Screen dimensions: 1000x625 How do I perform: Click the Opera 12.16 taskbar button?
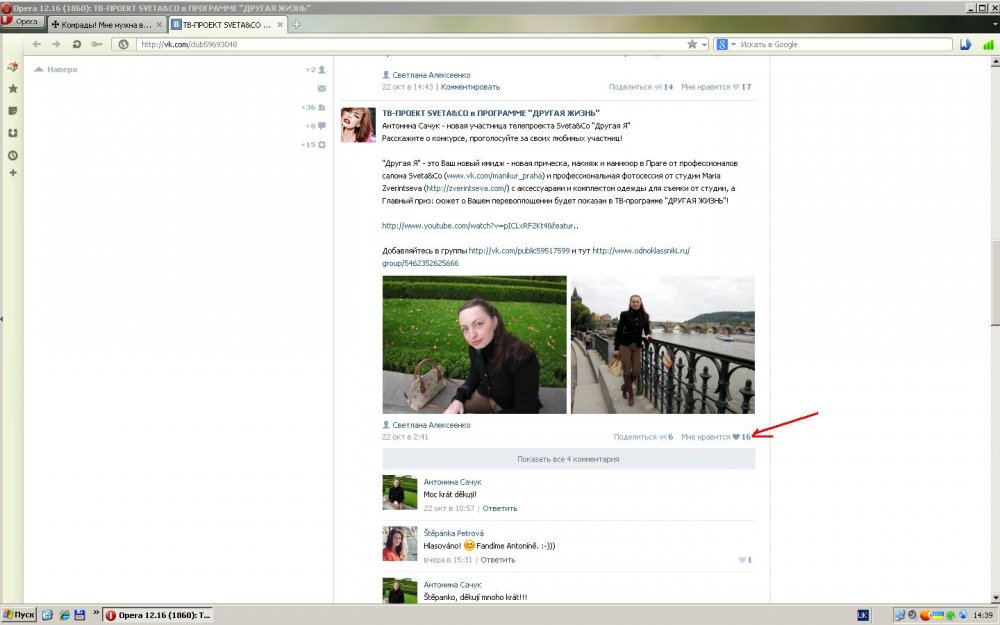click(157, 615)
